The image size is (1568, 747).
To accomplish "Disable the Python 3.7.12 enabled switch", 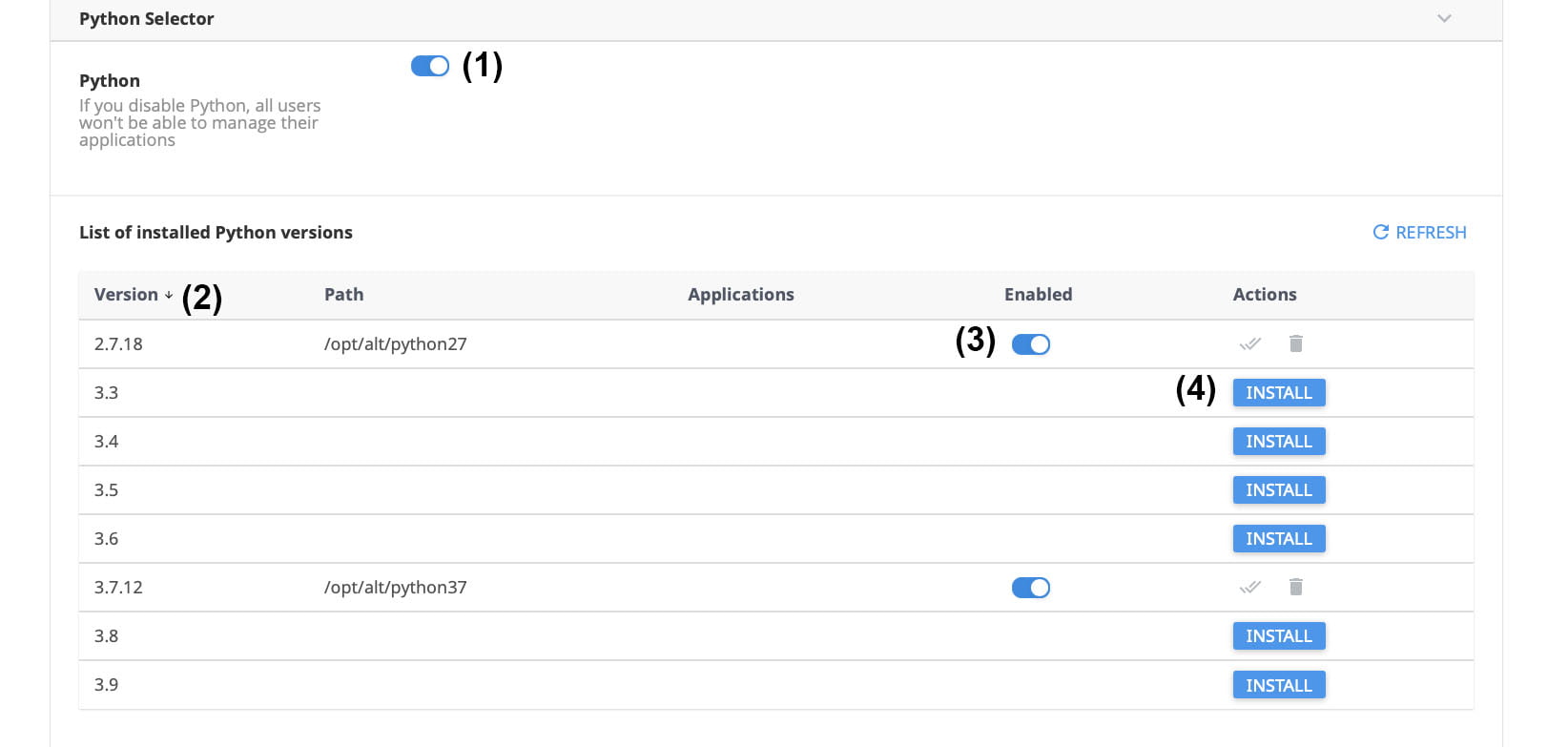I will [1031, 588].
